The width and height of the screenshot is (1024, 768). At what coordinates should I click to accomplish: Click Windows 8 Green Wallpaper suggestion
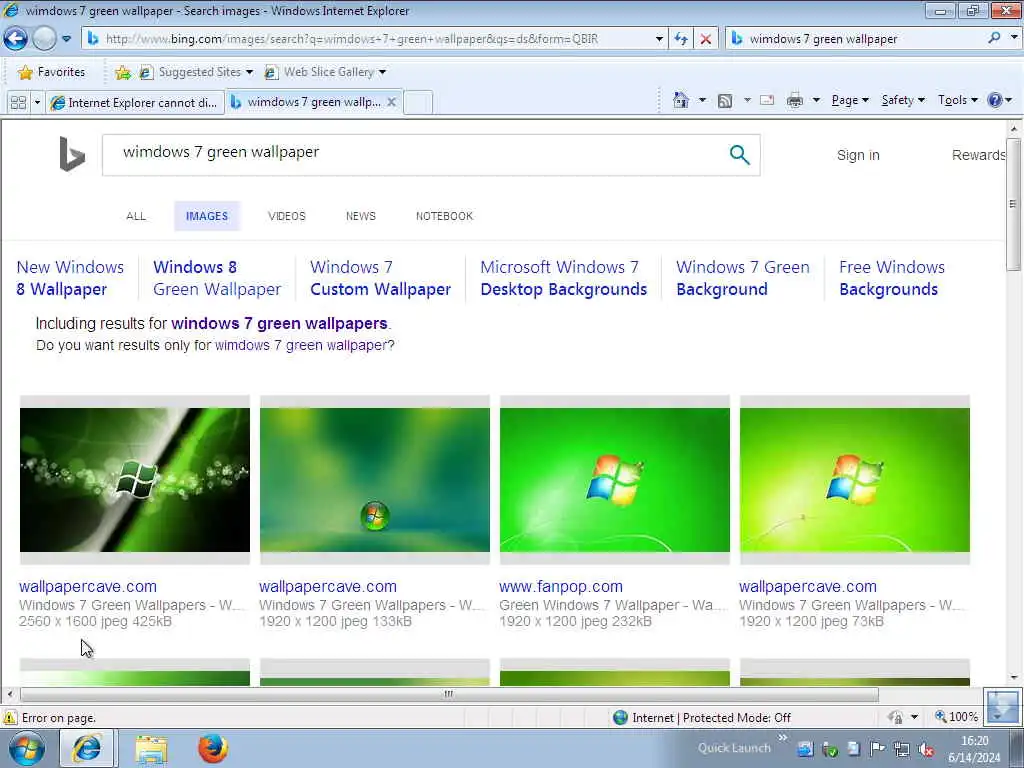click(217, 278)
